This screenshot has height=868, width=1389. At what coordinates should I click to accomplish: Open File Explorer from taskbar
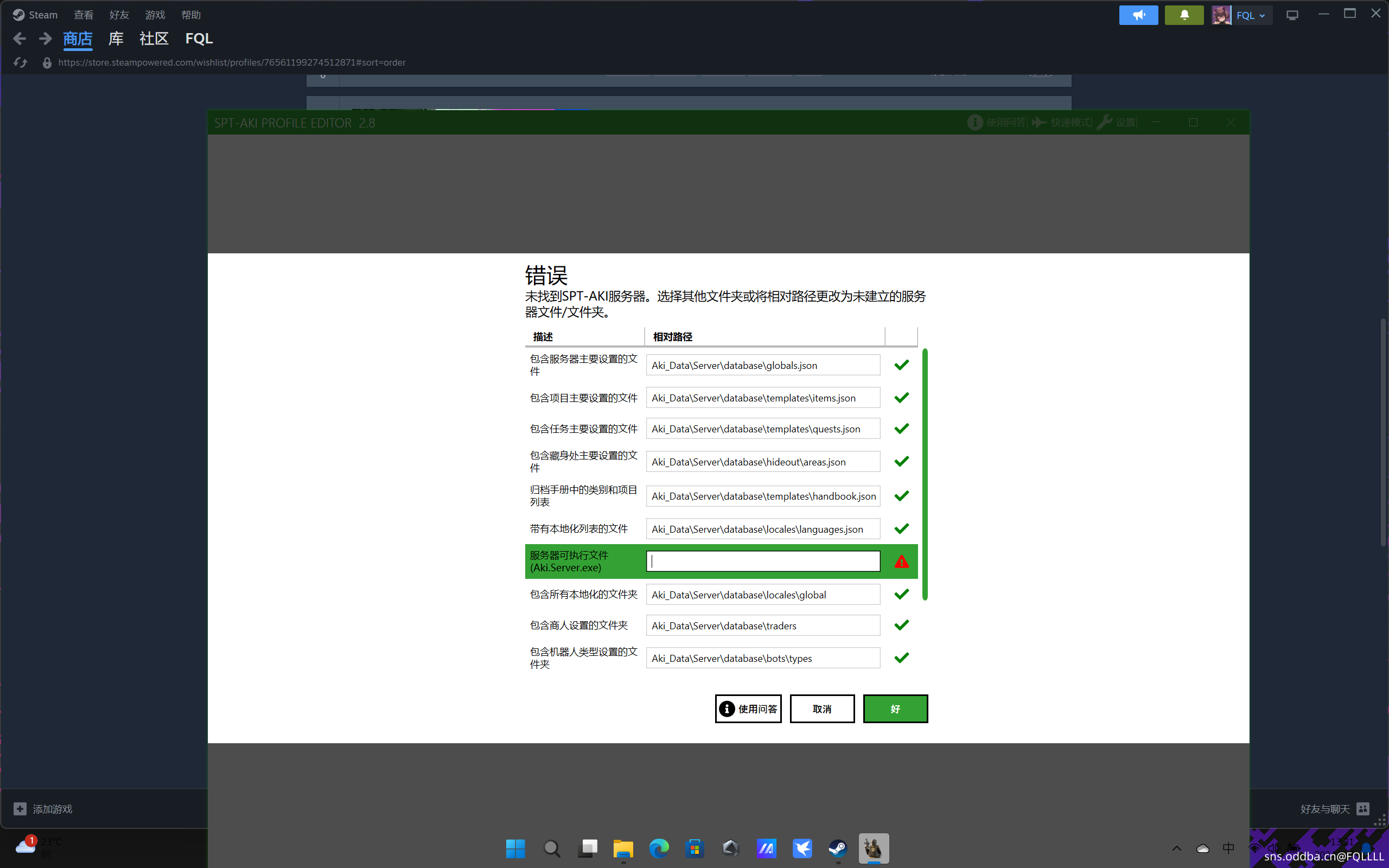623,848
